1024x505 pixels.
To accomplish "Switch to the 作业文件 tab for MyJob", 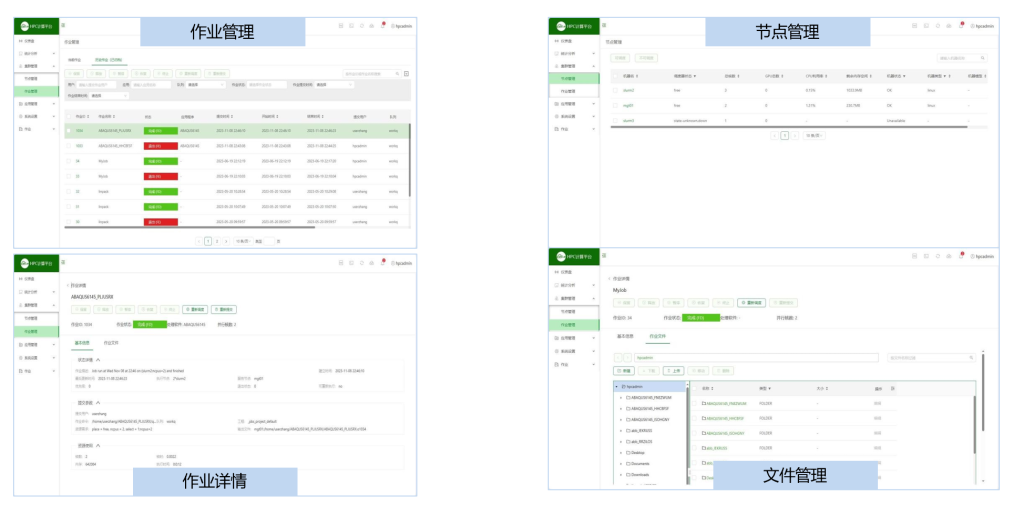I will [x=658, y=337].
